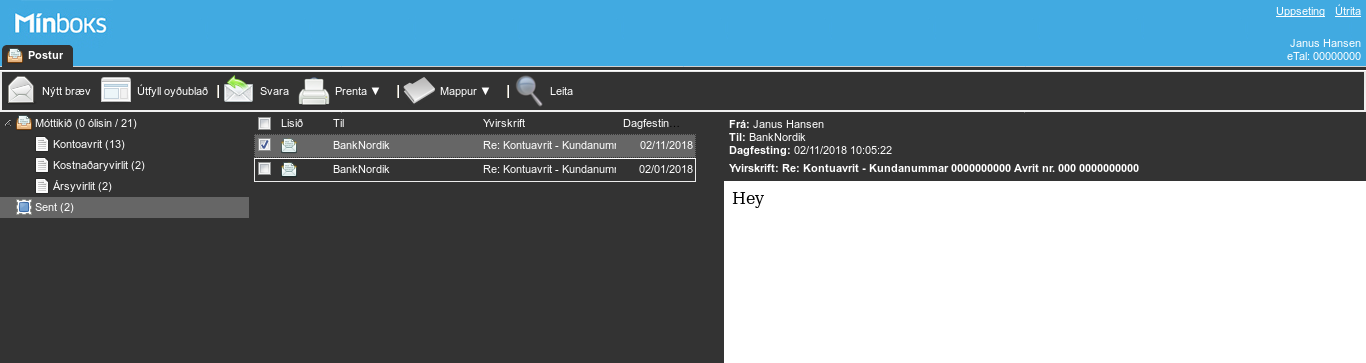Viewport: 1366px width, 363px height.
Task: Click read-mail icon in 02/11/2018 row
Action: click(289, 145)
